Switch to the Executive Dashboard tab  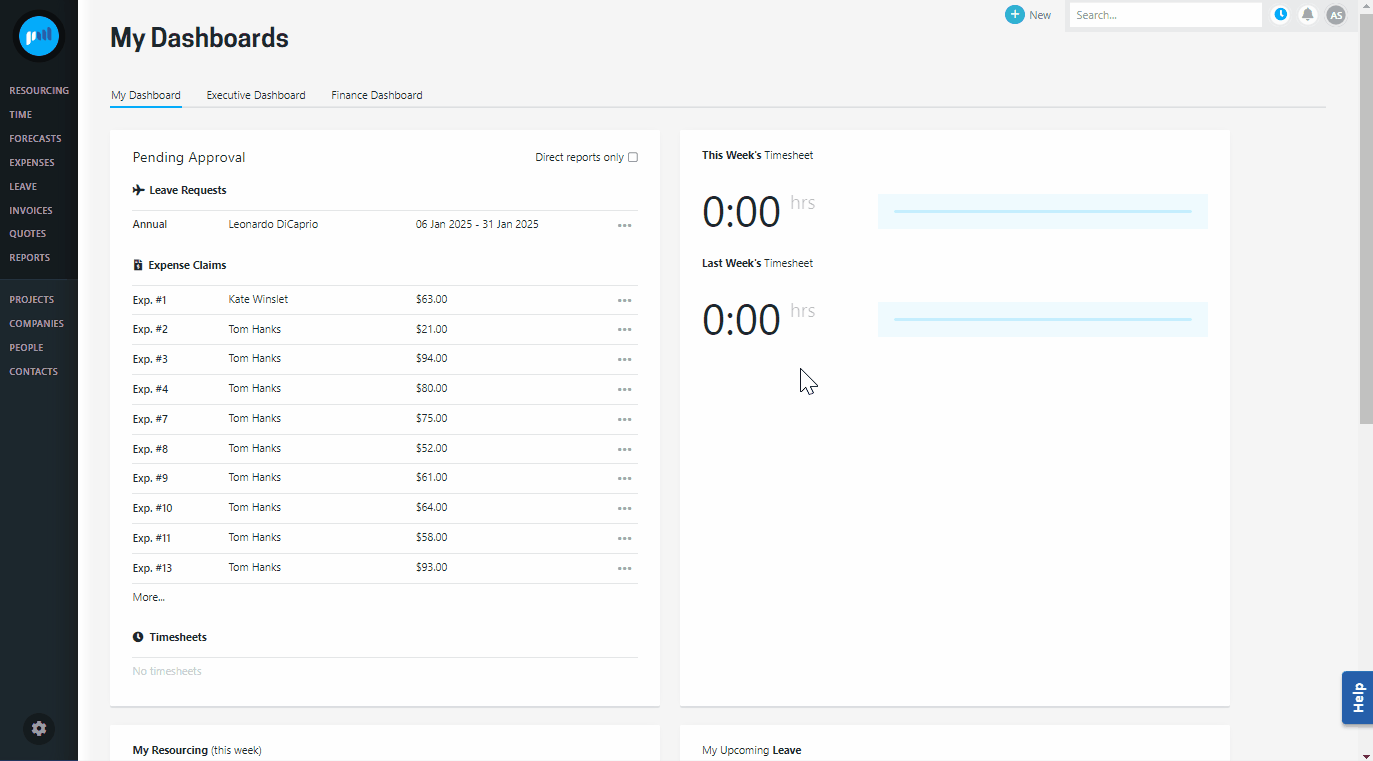pos(256,95)
